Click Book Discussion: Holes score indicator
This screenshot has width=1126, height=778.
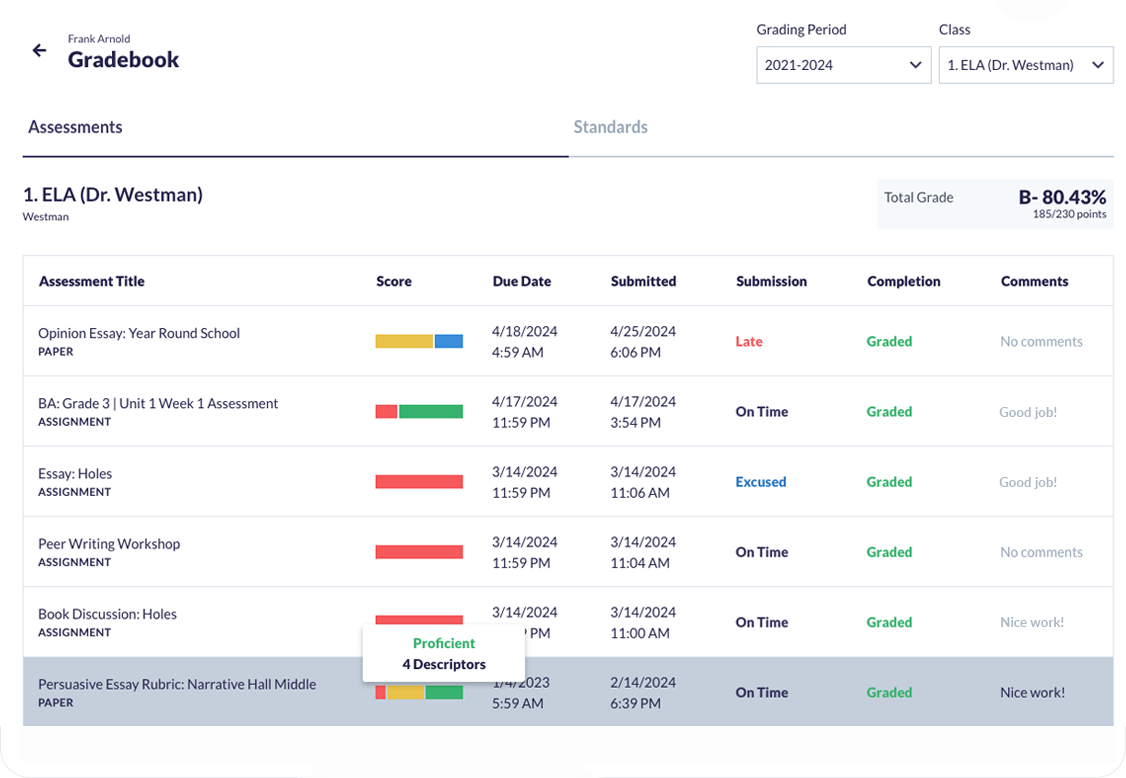(x=418, y=621)
